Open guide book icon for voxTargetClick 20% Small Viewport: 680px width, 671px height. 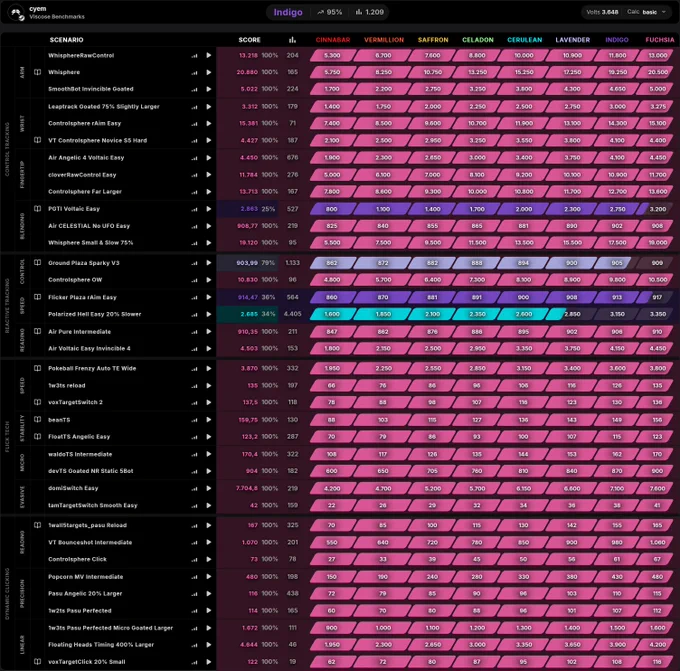coord(38,661)
